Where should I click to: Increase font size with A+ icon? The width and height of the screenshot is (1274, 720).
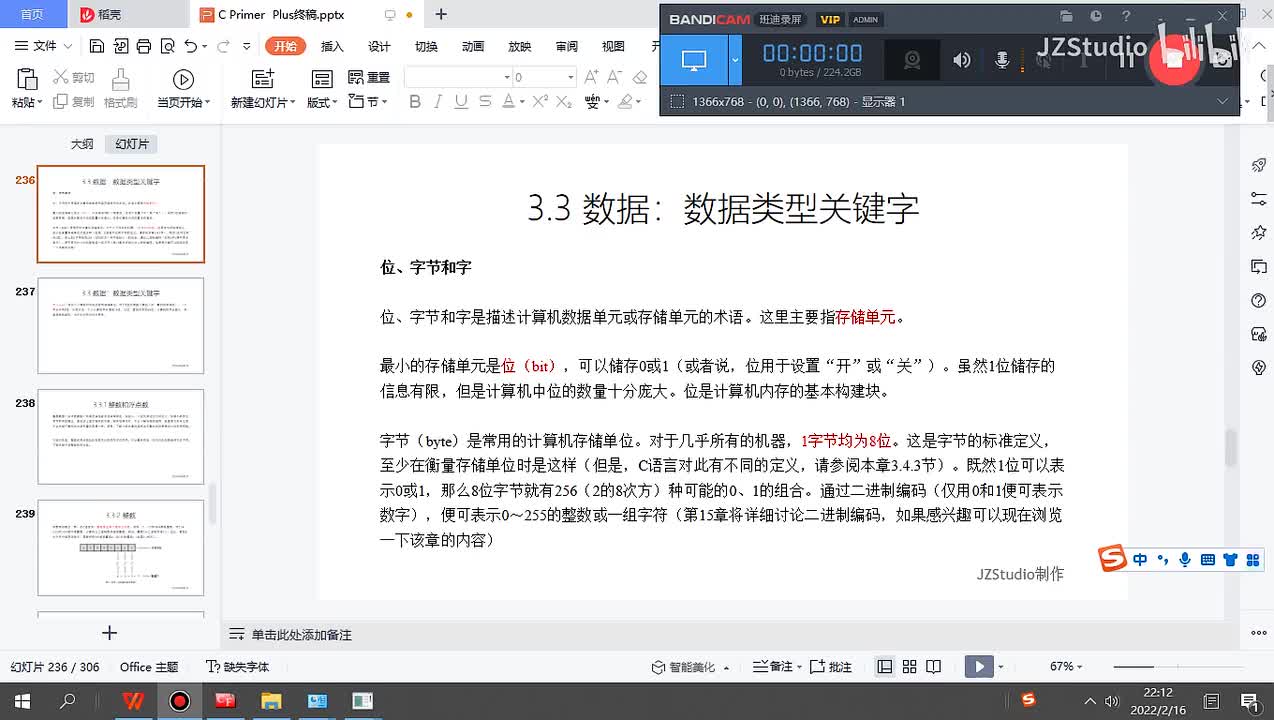point(591,77)
